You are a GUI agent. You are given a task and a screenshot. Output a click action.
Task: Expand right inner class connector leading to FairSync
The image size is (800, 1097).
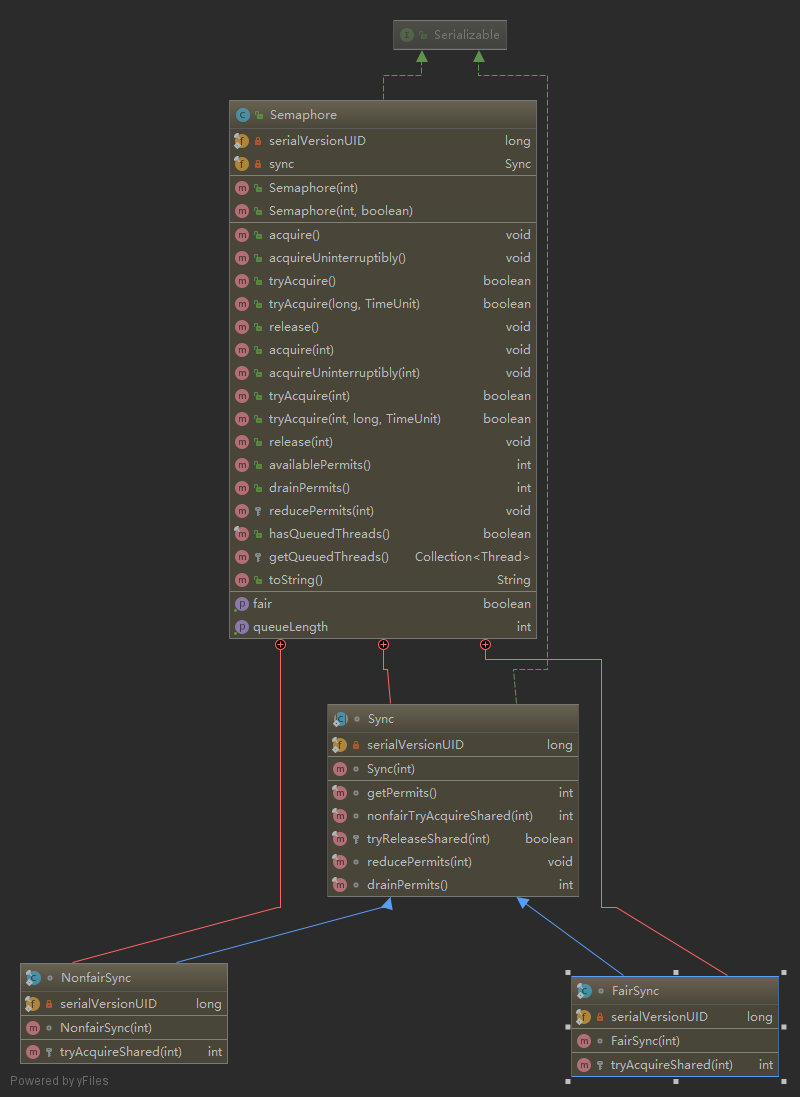pos(486,644)
